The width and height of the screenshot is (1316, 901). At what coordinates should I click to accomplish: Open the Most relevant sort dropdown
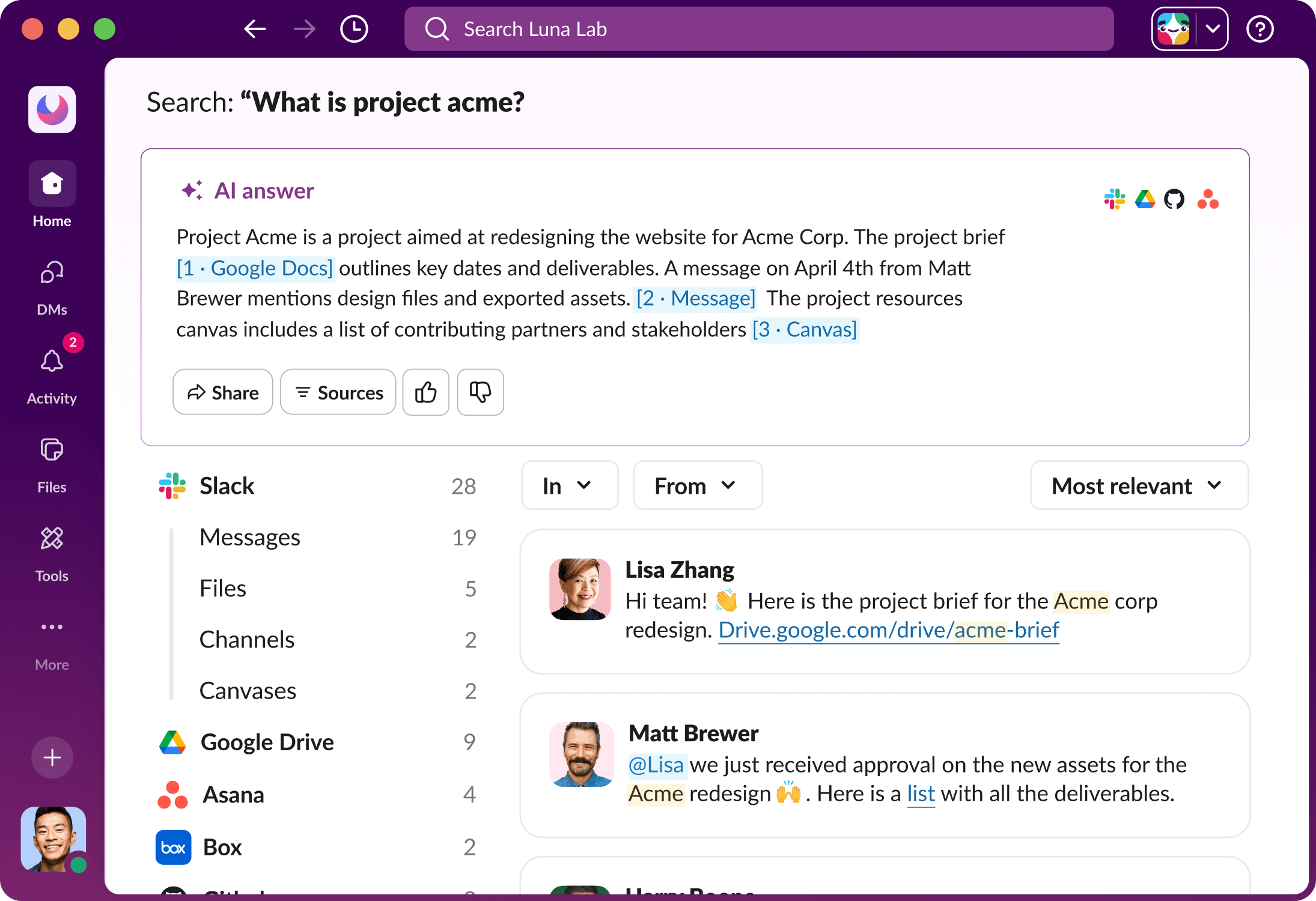tap(1138, 485)
